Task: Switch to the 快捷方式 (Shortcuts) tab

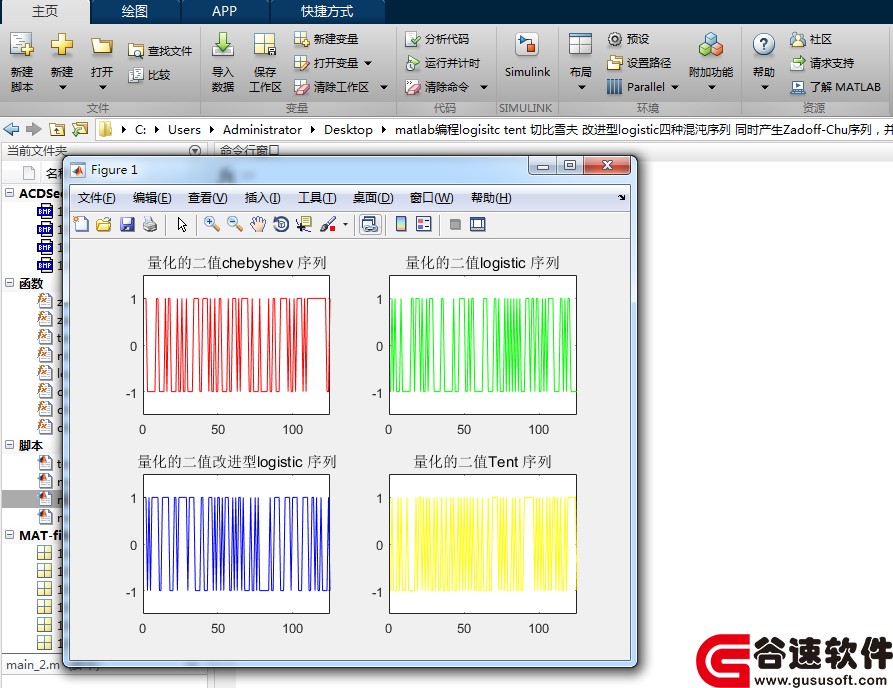Action: (327, 11)
